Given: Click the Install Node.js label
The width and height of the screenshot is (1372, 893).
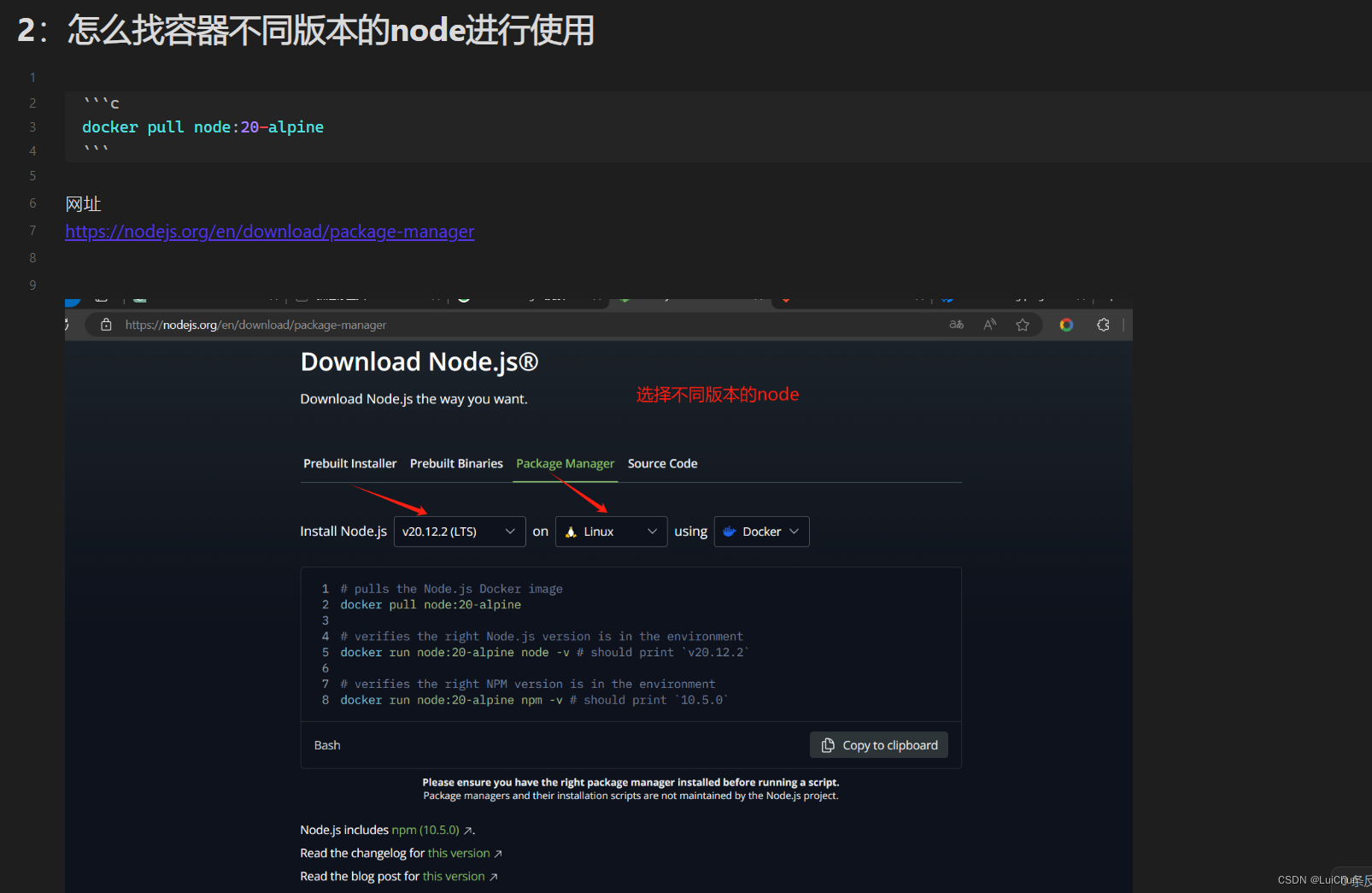Looking at the screenshot, I should (x=343, y=532).
